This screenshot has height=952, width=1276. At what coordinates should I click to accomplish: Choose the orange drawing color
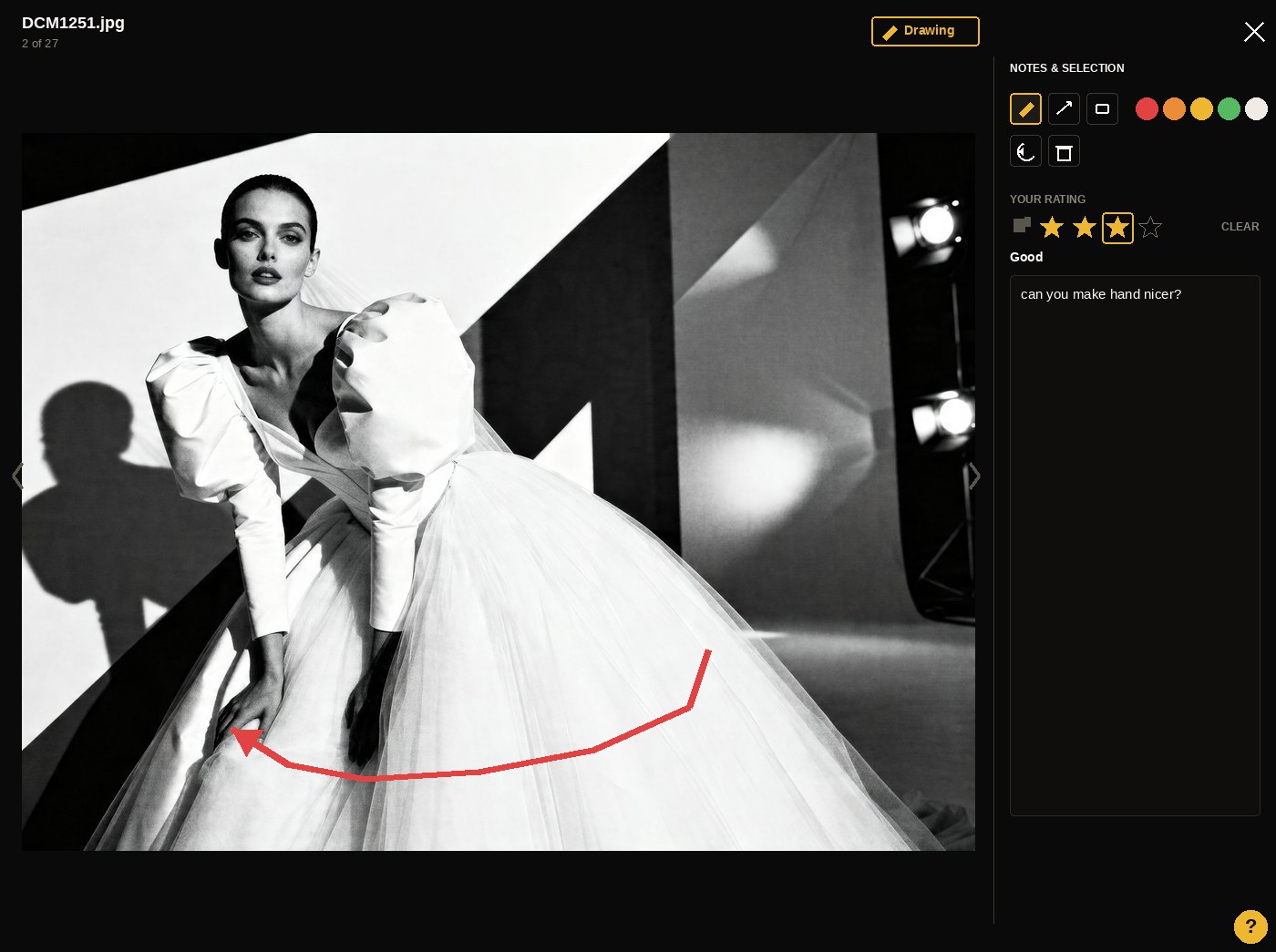click(x=1174, y=109)
